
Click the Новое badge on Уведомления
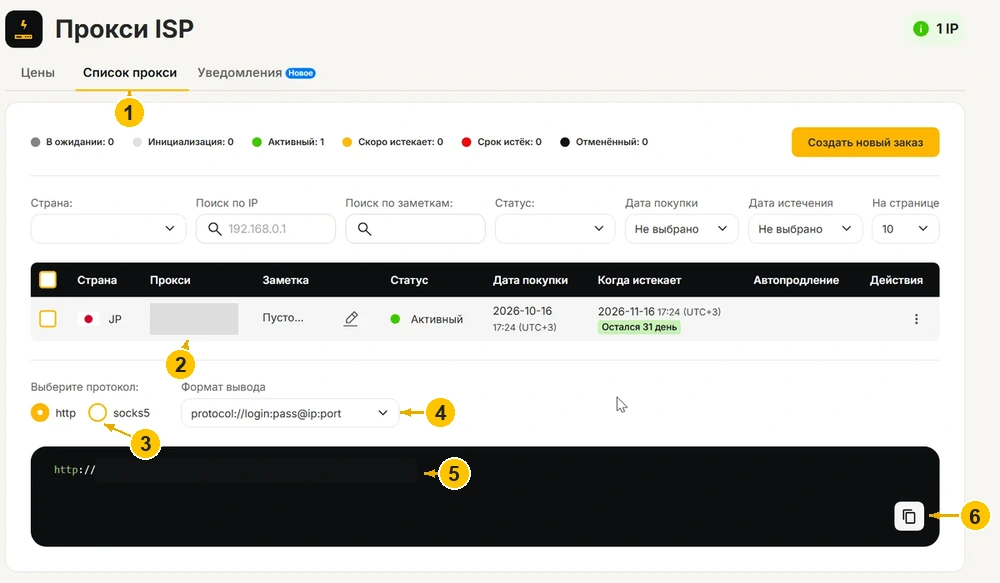(300, 73)
